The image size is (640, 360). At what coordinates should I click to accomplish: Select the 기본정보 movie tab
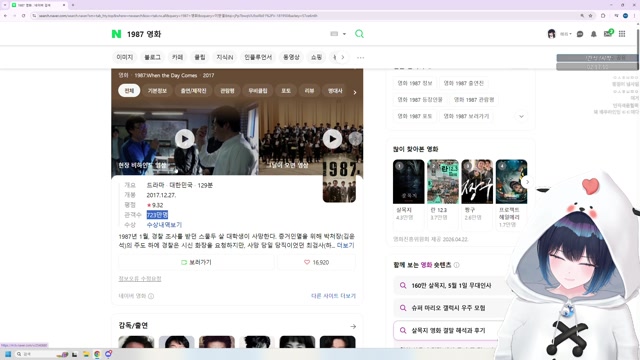[157, 91]
